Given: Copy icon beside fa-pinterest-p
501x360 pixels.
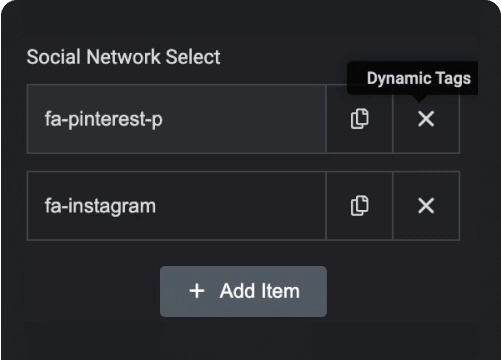Looking at the screenshot, I should click(359, 119).
